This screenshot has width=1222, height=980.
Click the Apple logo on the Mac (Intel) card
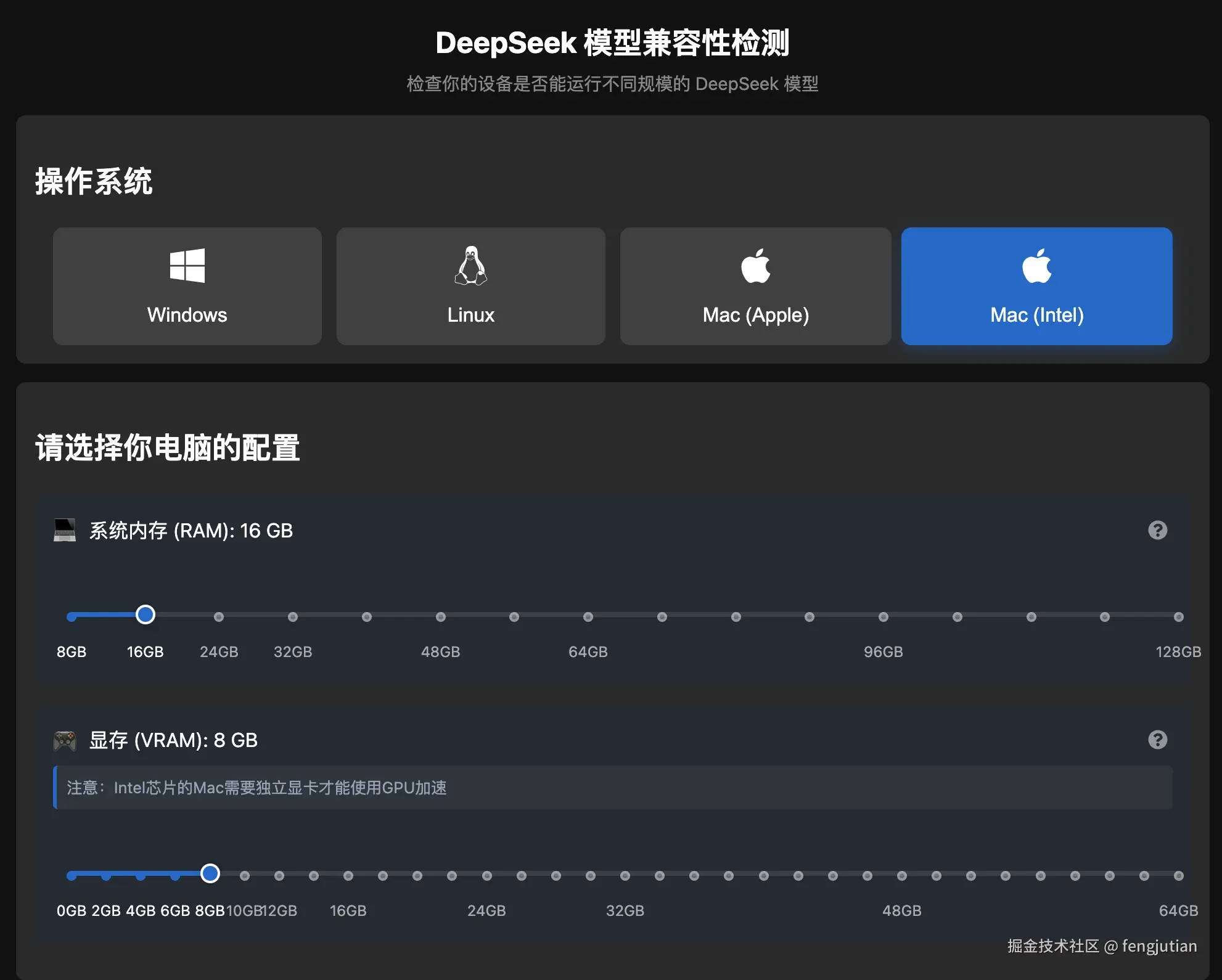(x=1037, y=266)
